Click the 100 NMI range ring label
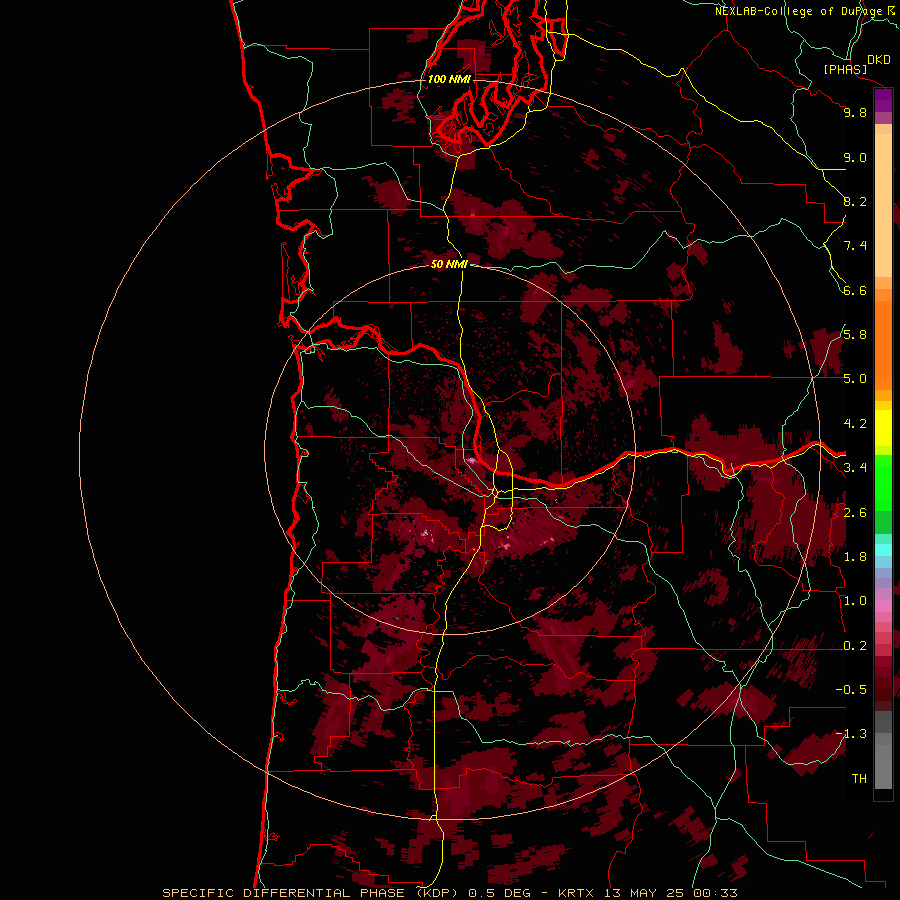 449,79
